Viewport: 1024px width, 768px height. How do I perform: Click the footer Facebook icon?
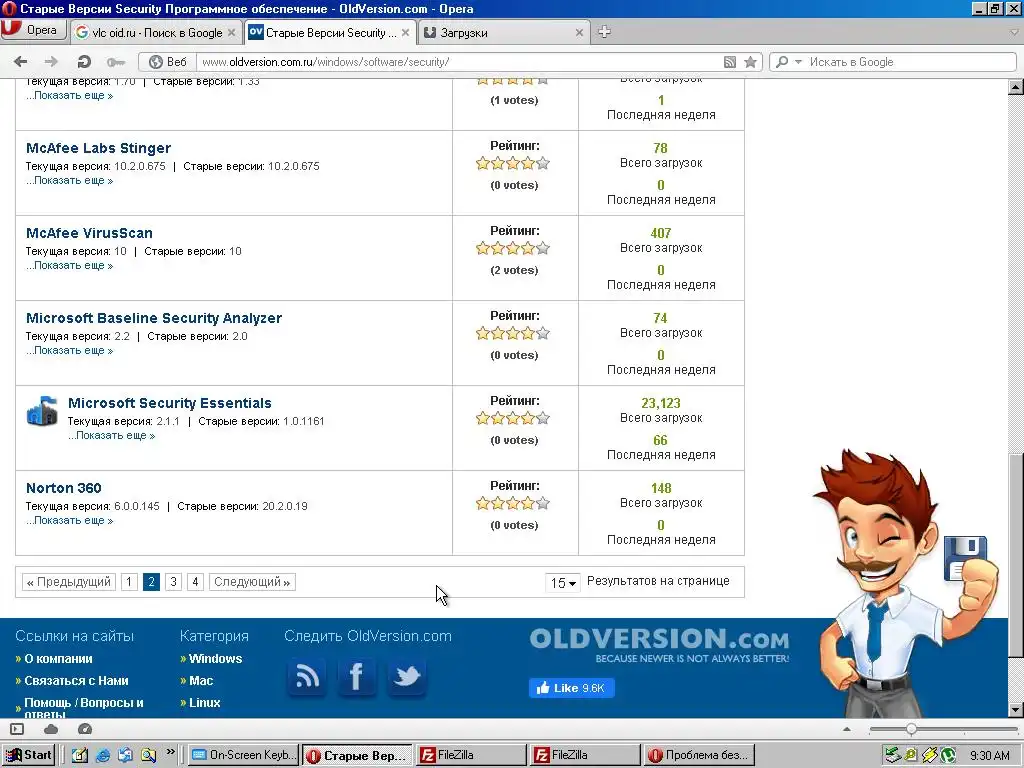click(357, 677)
